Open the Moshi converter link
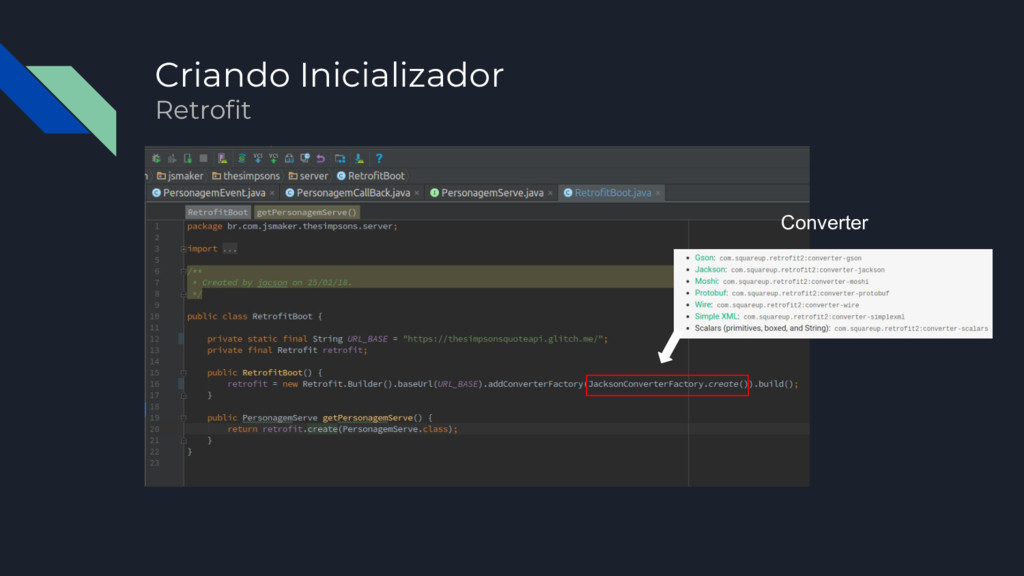1024x576 pixels. click(706, 281)
